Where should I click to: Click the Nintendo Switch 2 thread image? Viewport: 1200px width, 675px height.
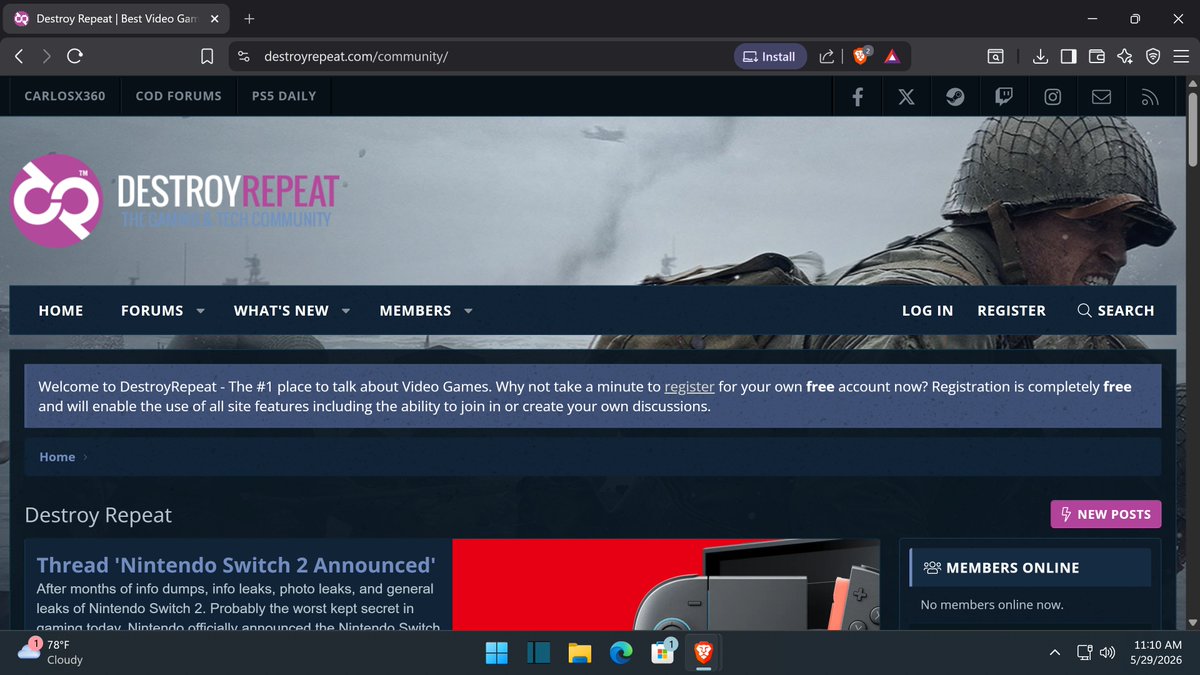point(666,585)
